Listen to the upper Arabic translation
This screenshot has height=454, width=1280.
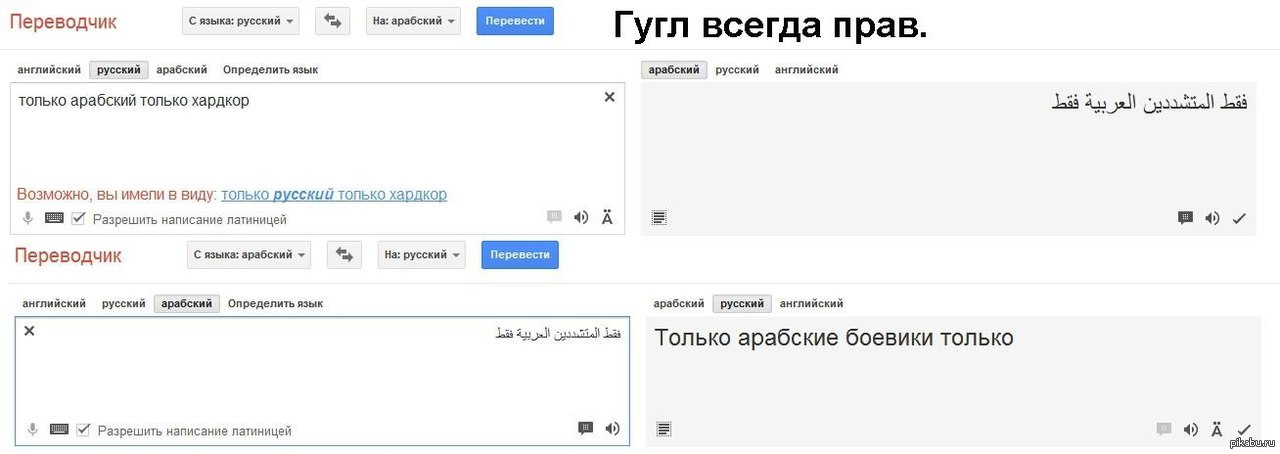pos(1212,217)
